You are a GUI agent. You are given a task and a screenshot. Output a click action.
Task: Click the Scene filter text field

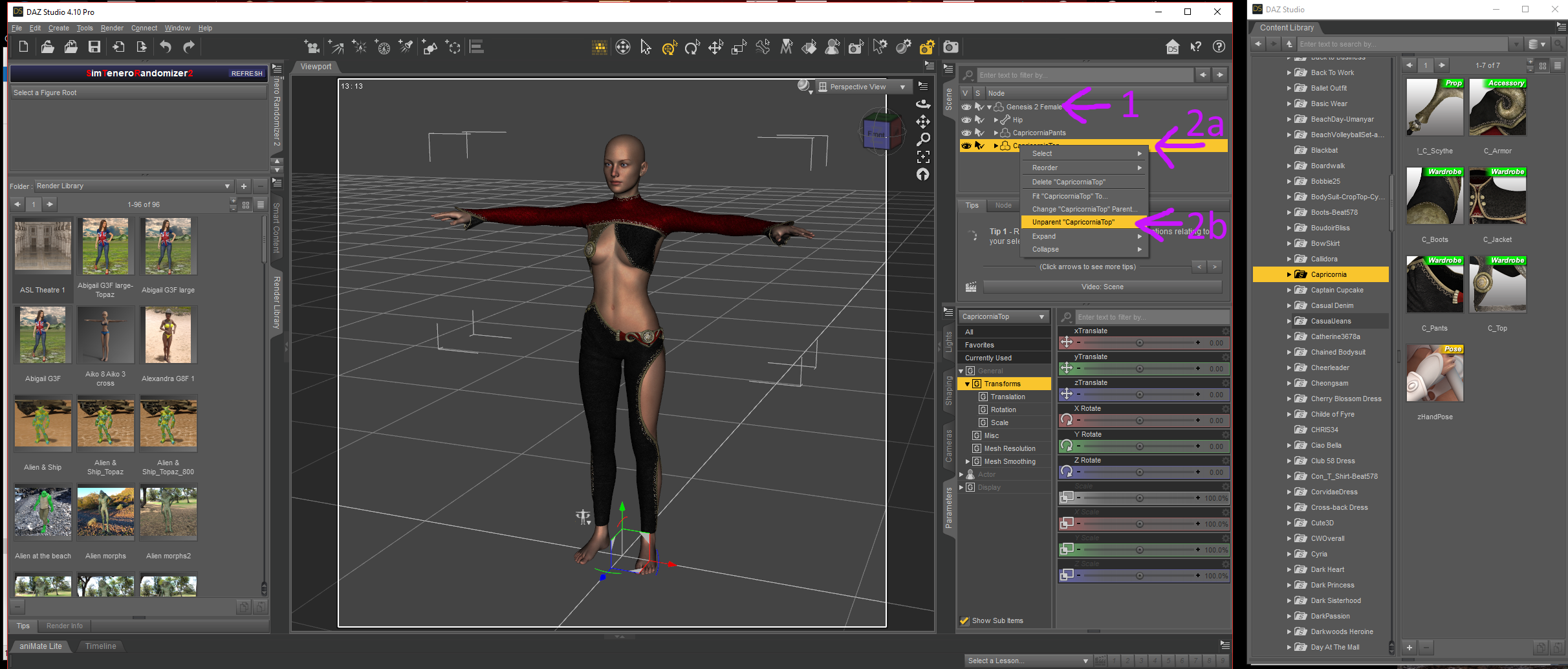coord(1084,75)
